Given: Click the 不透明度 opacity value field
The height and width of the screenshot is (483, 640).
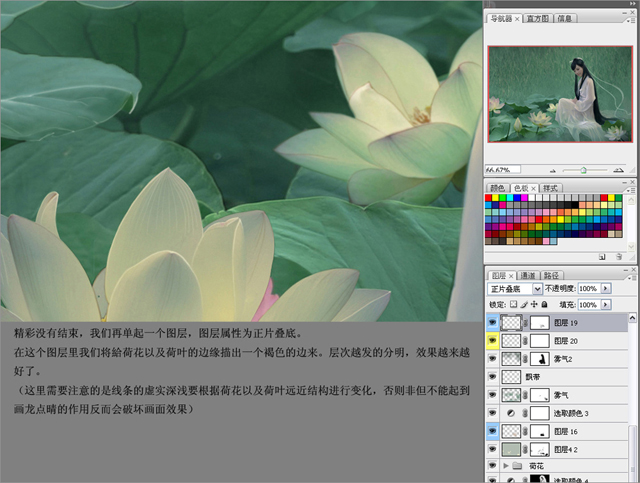Looking at the screenshot, I should click(x=589, y=288).
